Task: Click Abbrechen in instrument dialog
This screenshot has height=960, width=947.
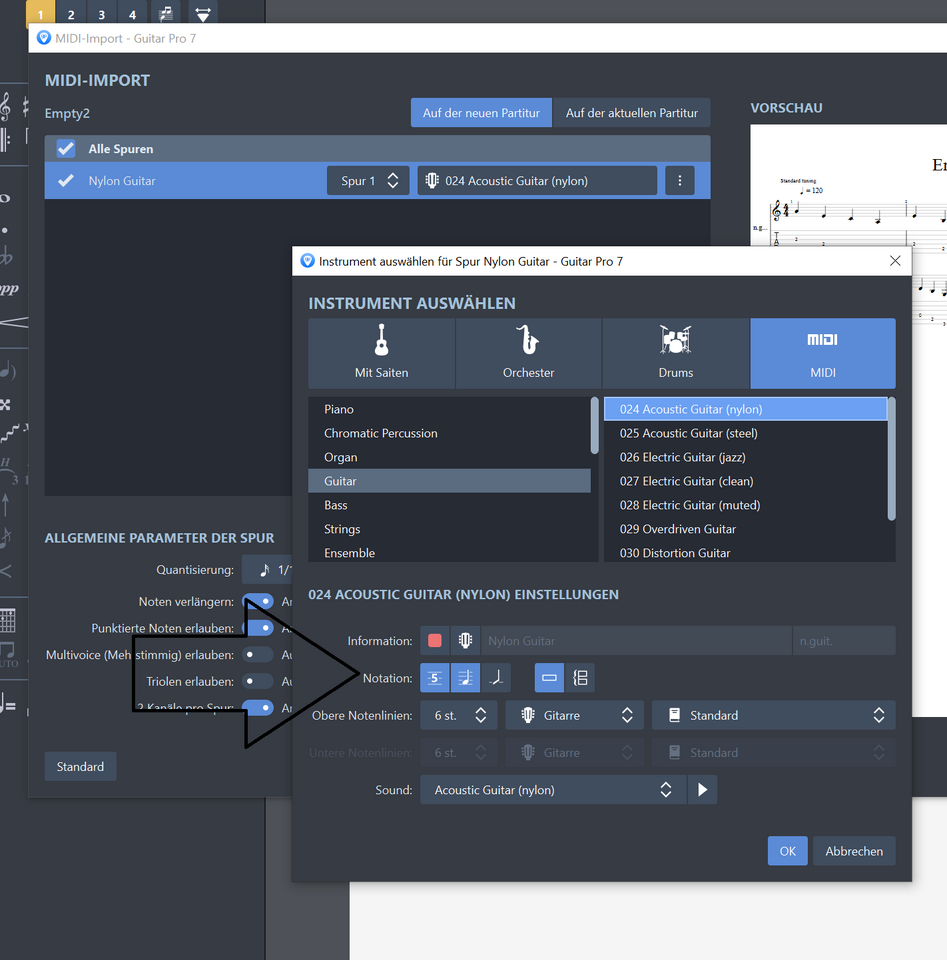Action: pyautogui.click(x=854, y=851)
